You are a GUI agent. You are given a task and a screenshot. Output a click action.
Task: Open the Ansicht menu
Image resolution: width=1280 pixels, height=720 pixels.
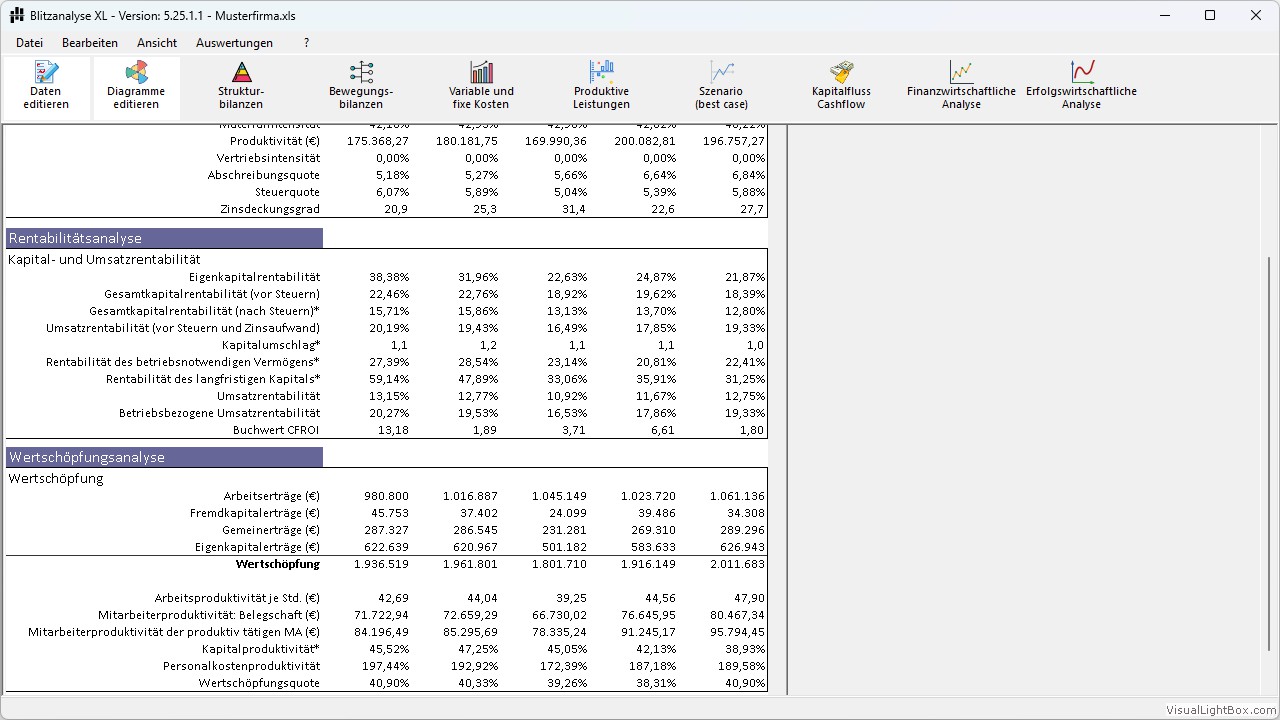[x=157, y=43]
